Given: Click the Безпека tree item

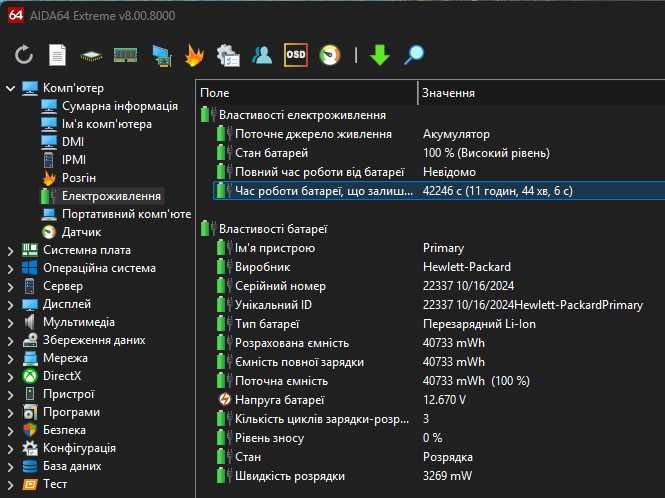Looking at the screenshot, I should [x=64, y=430].
